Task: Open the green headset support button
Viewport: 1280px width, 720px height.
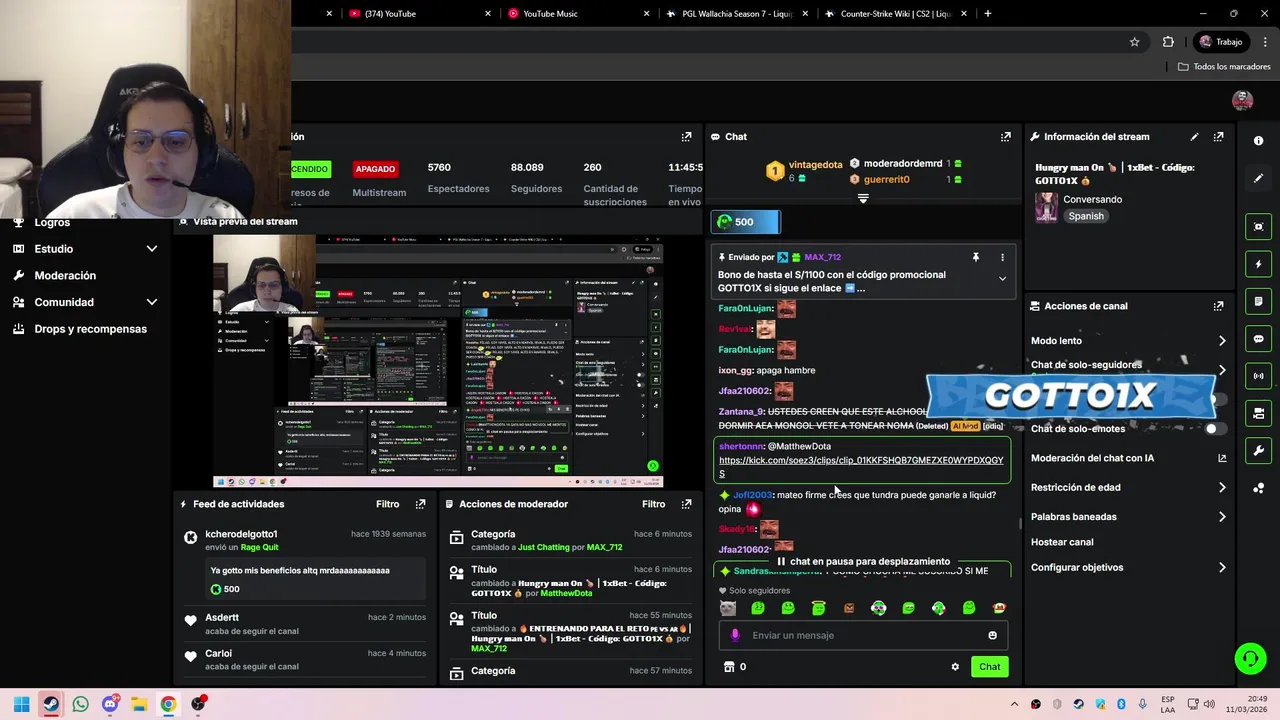Action: click(1250, 658)
